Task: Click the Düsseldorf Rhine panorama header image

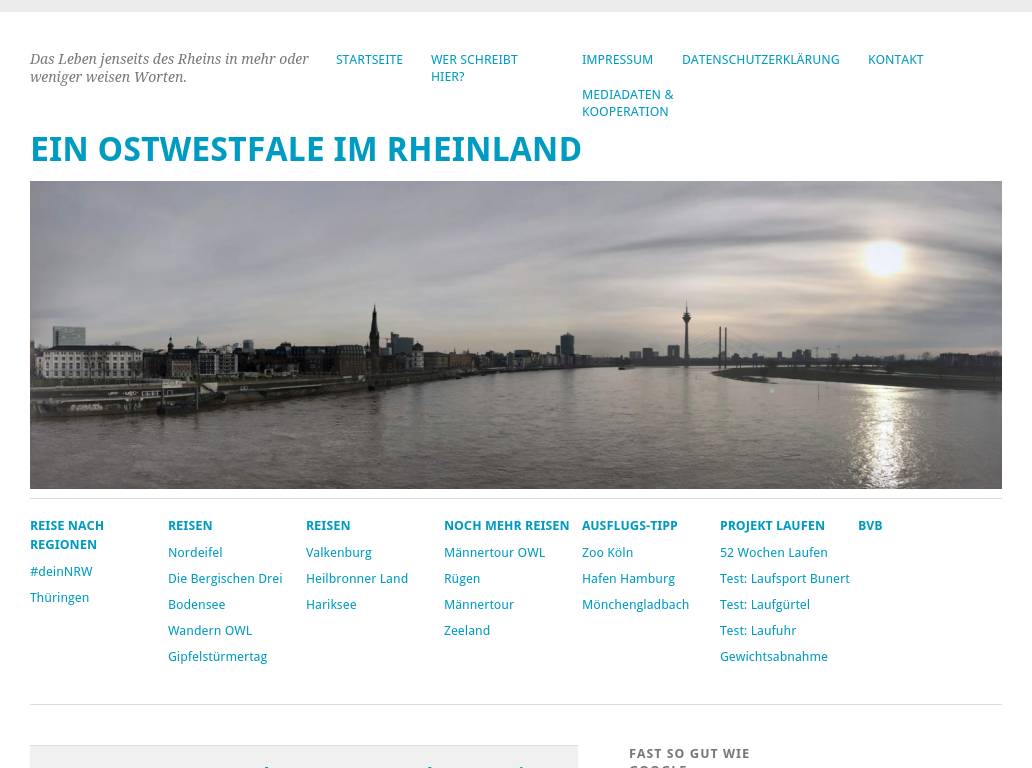Action: 515,335
